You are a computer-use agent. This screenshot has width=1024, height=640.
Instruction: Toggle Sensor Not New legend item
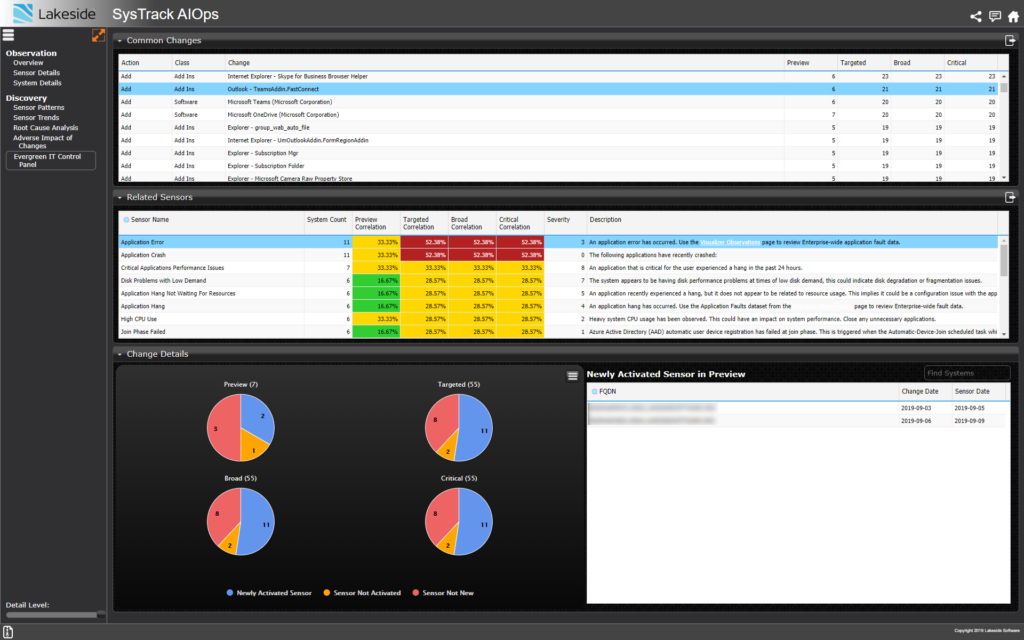(443, 593)
